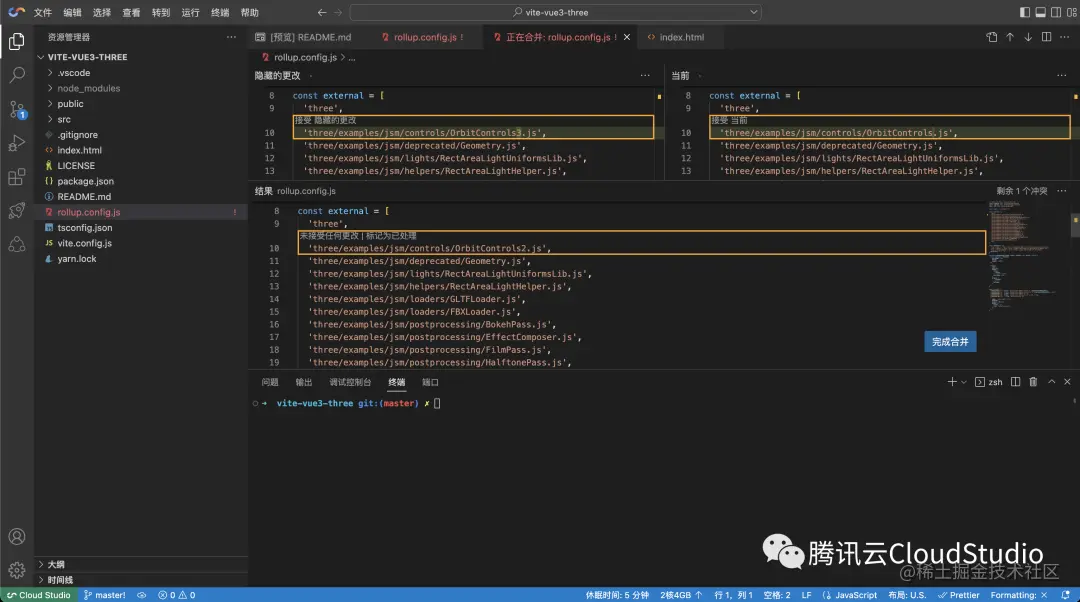
Task: Go forward with the navigation arrow
Action: coord(338,12)
